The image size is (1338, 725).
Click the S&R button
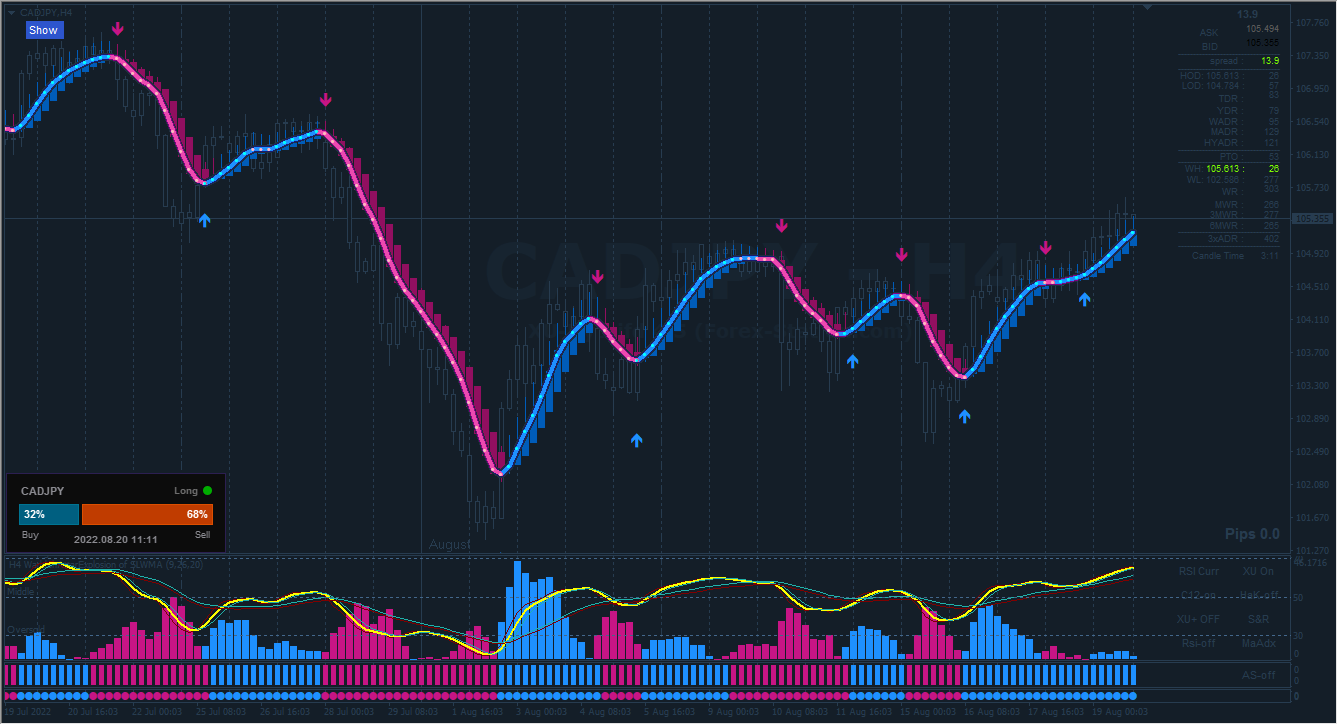[x=1258, y=619]
